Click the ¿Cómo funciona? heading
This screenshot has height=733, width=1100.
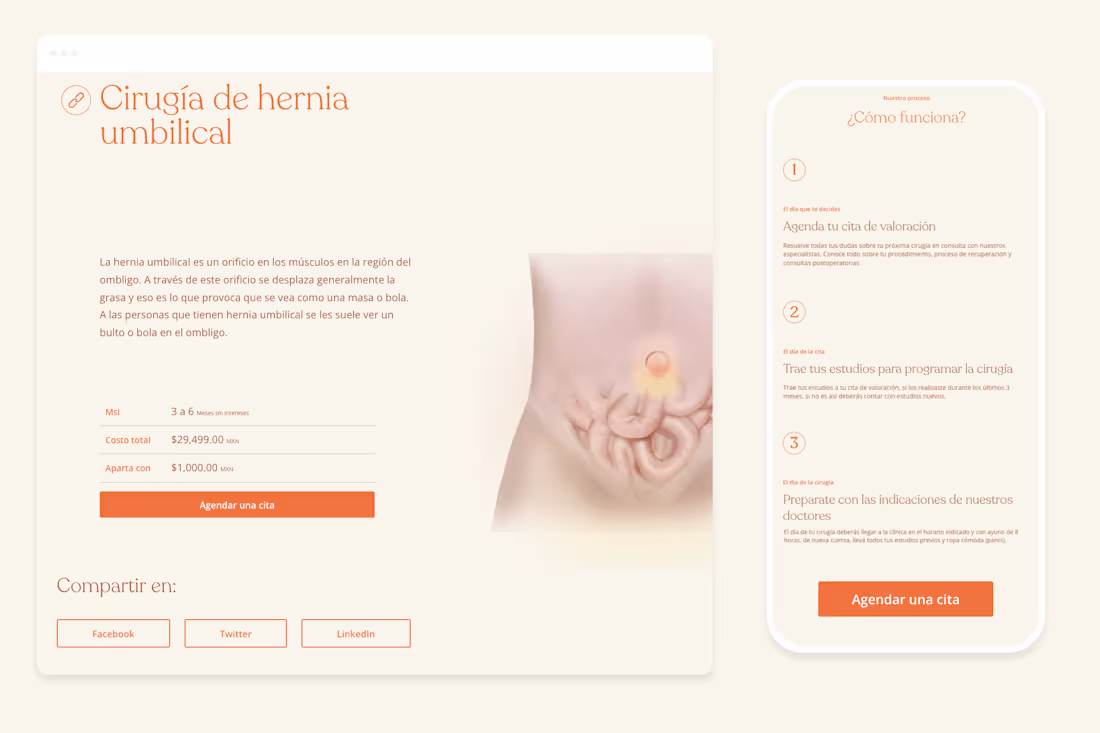pyautogui.click(x=906, y=117)
